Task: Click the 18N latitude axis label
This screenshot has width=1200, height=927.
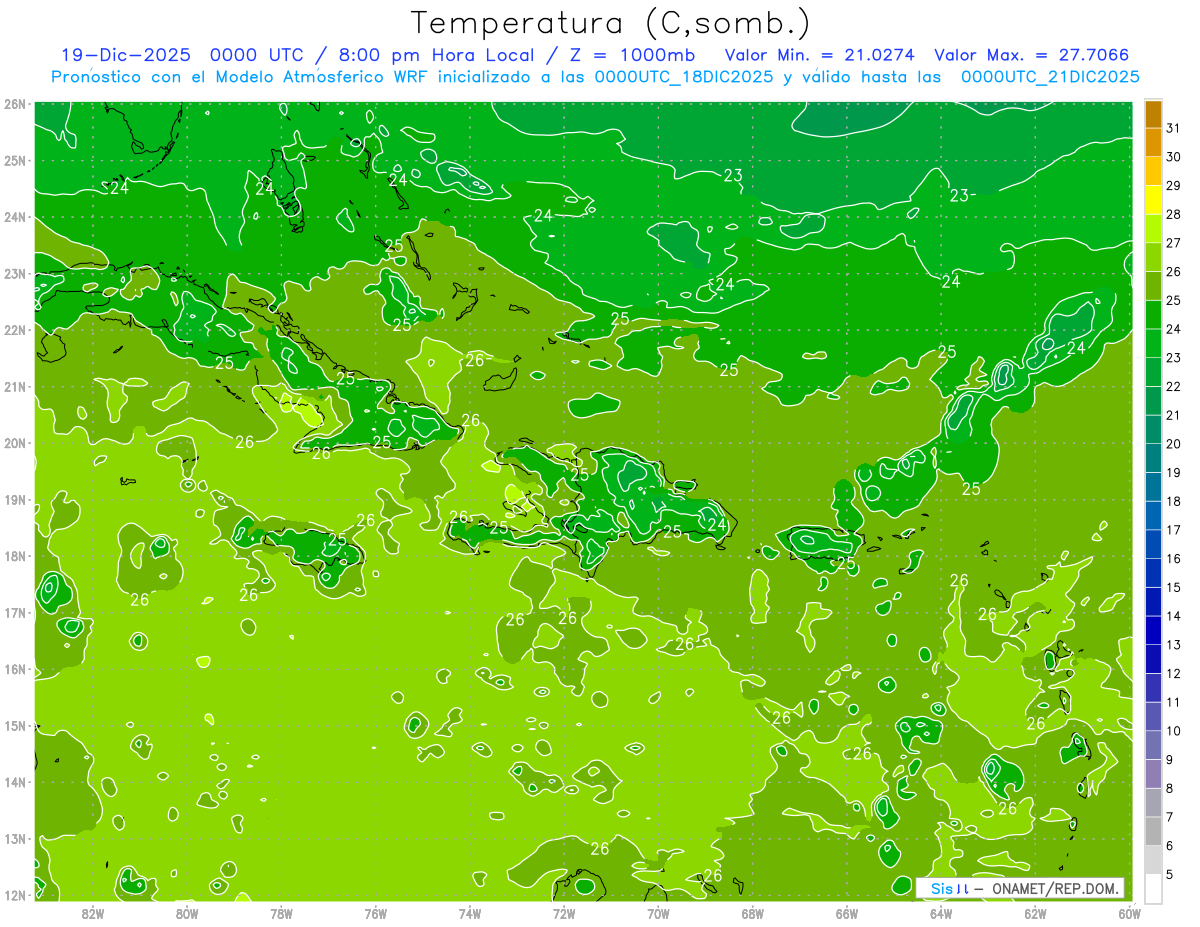Action: 14,556
